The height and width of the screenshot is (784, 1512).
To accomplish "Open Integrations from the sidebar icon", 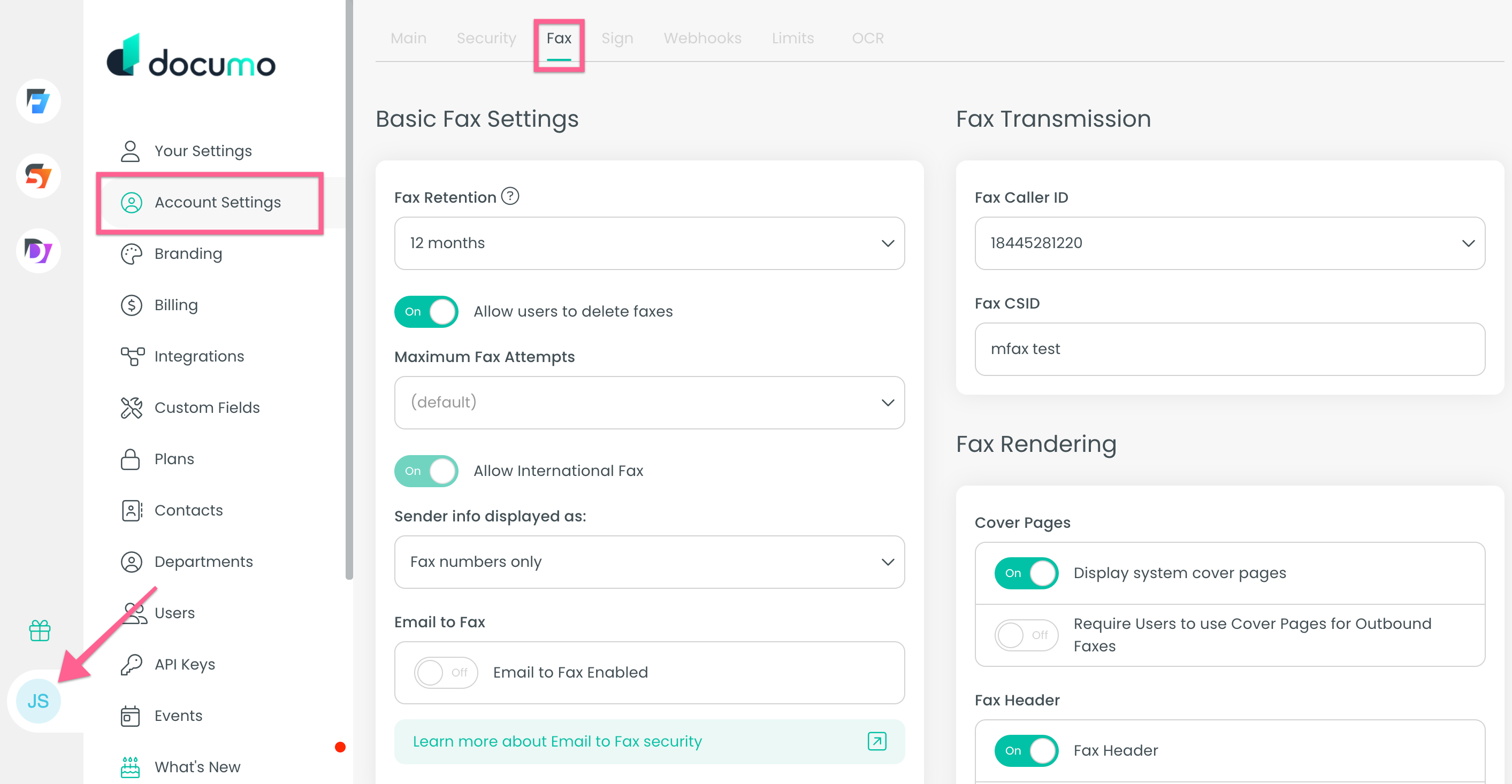I will point(131,356).
